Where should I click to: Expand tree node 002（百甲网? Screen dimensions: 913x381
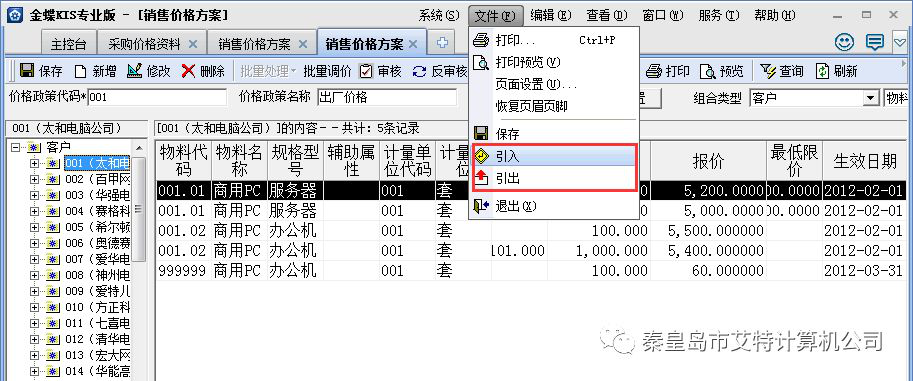(34, 179)
